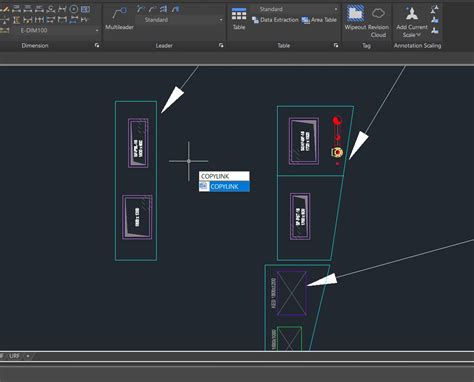Click top small icon in Annotation Scaling
This screenshot has width=474, height=382.
434,9
